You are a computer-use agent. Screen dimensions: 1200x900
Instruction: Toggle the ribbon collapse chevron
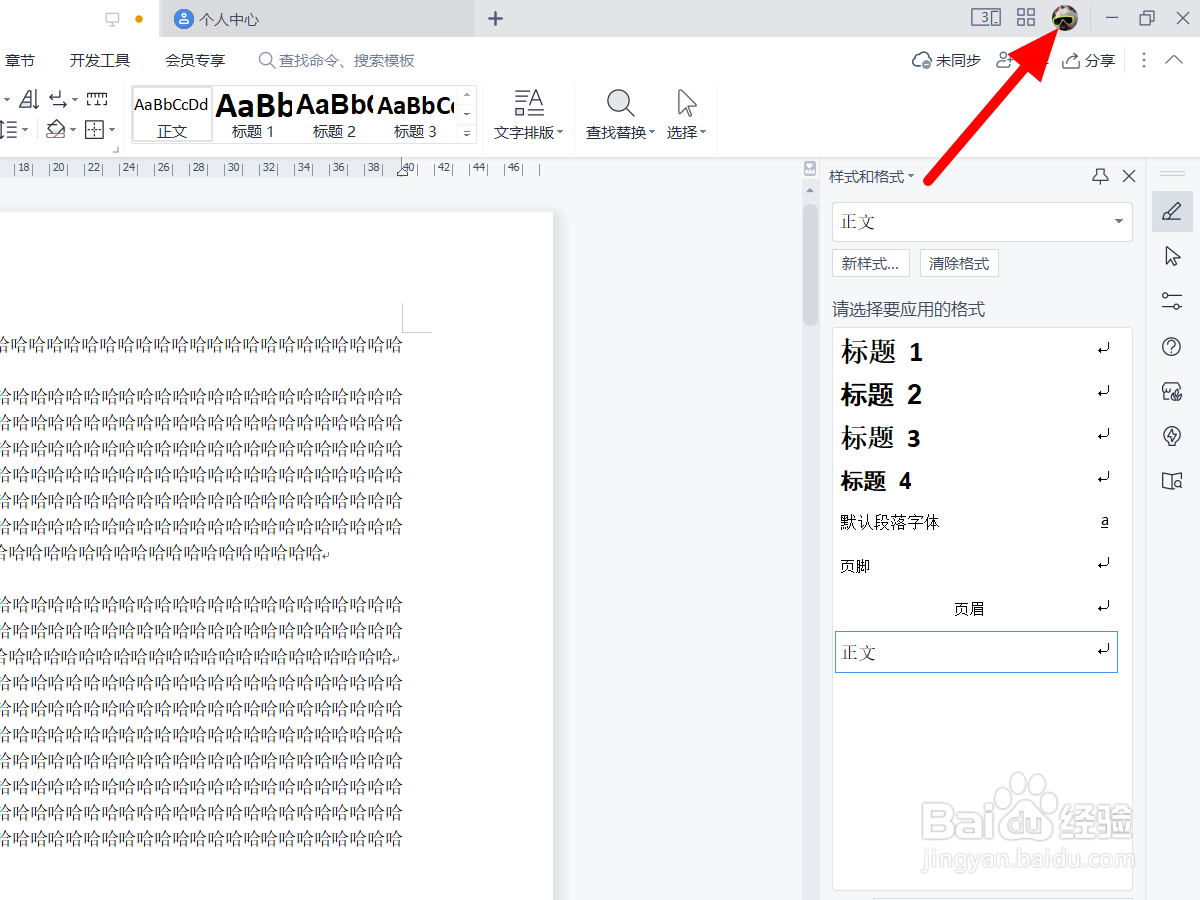(x=1175, y=60)
